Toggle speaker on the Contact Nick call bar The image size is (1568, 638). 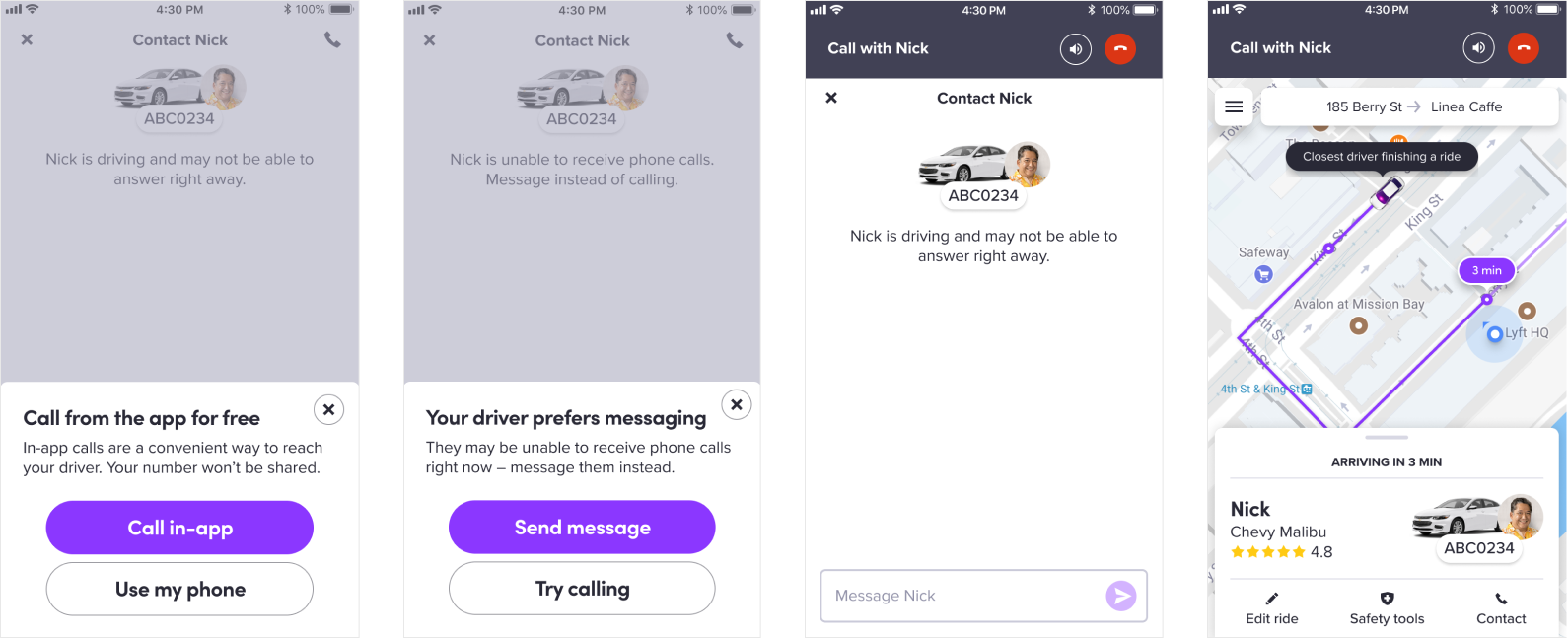(x=1076, y=48)
